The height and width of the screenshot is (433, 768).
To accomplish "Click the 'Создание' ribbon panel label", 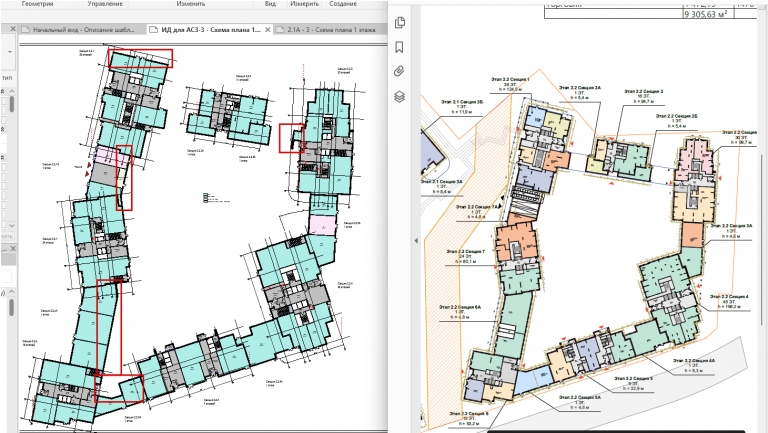I will pos(343,3).
